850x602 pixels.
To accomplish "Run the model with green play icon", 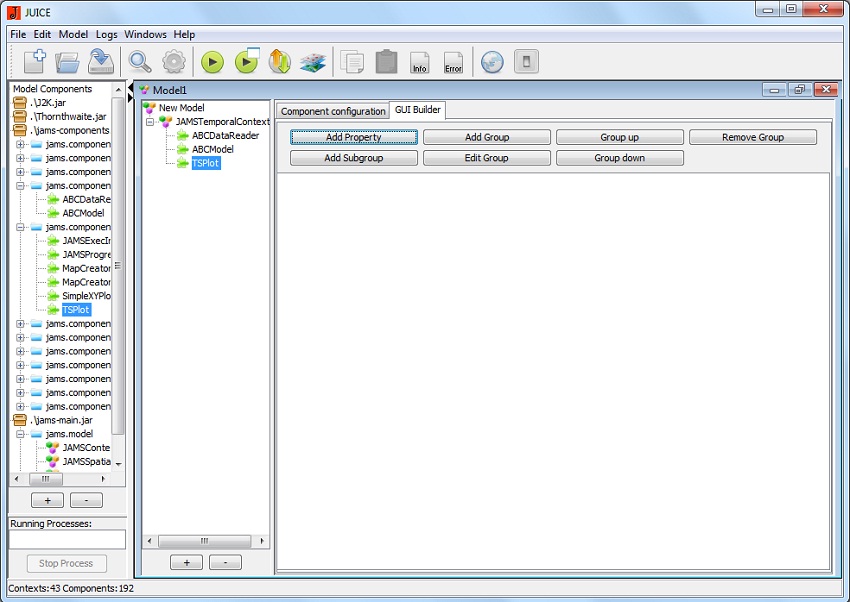I will click(212, 62).
